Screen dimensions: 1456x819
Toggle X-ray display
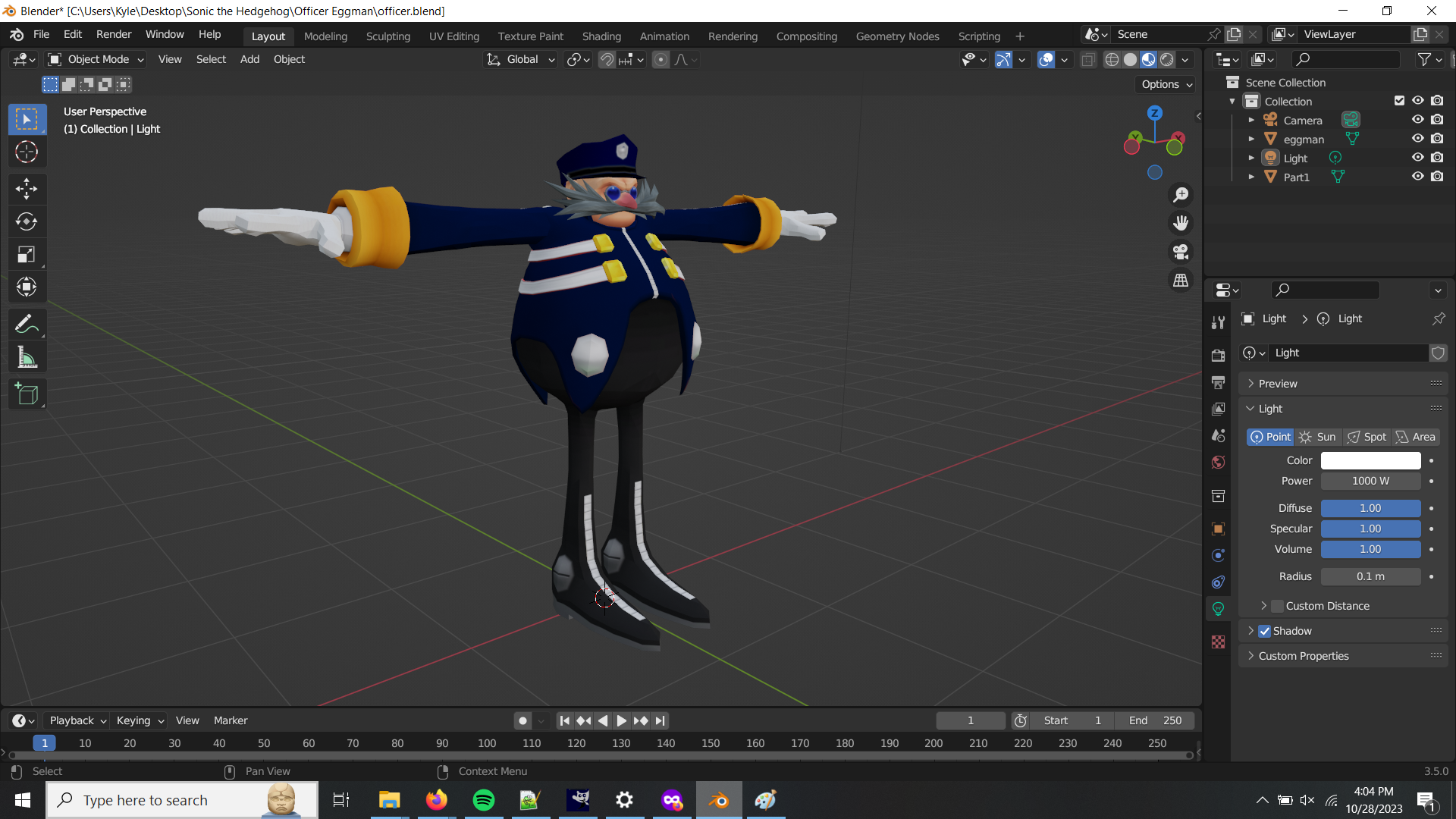[x=1087, y=60]
